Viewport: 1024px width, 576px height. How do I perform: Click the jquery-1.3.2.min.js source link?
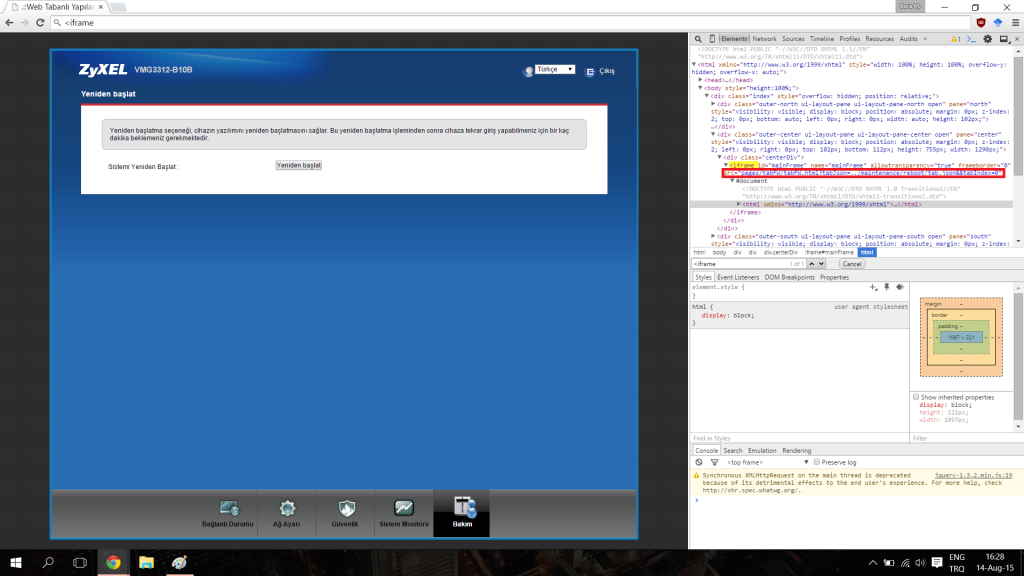tap(974, 475)
